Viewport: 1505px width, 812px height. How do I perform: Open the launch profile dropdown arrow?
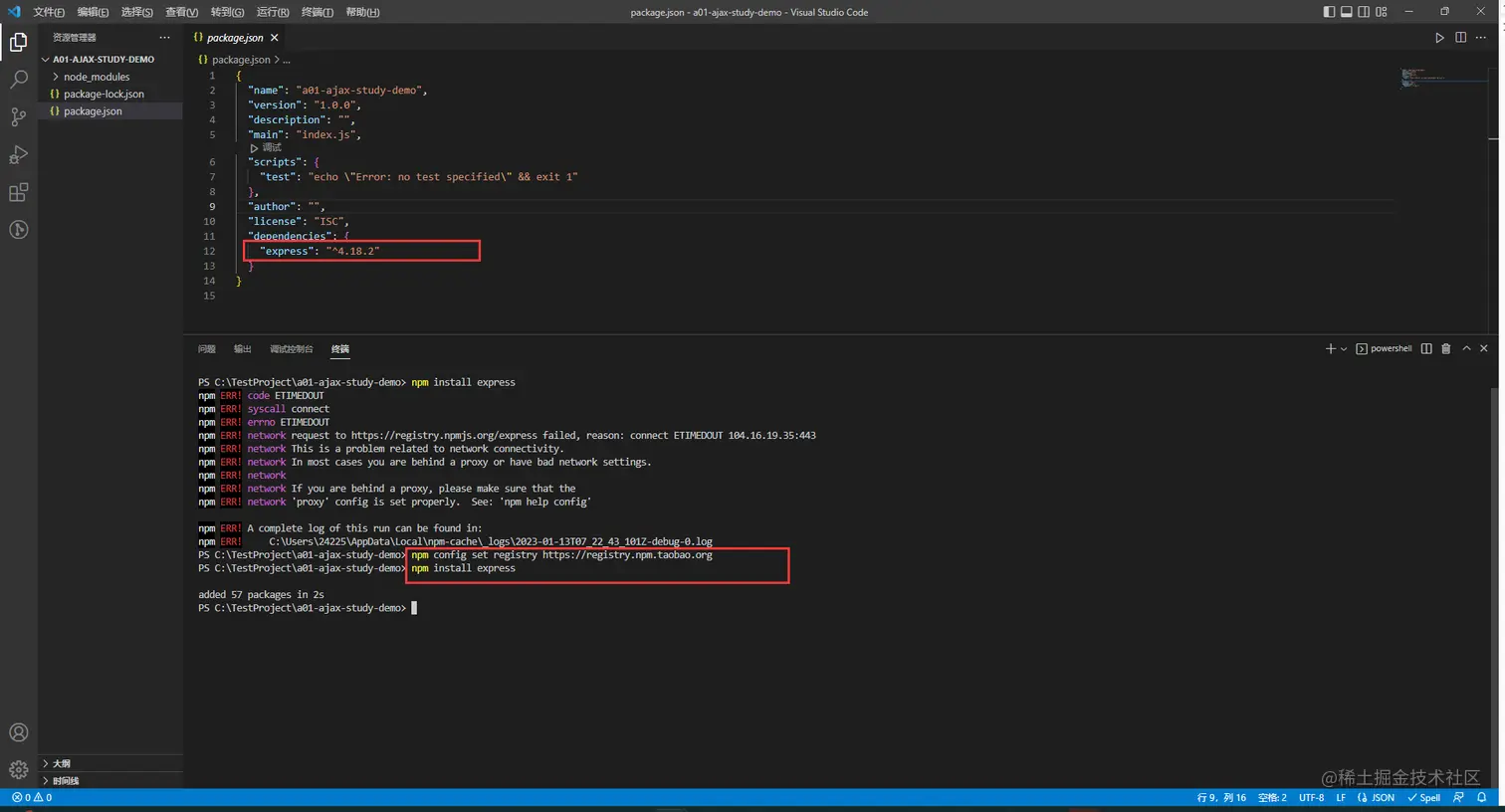(1344, 348)
